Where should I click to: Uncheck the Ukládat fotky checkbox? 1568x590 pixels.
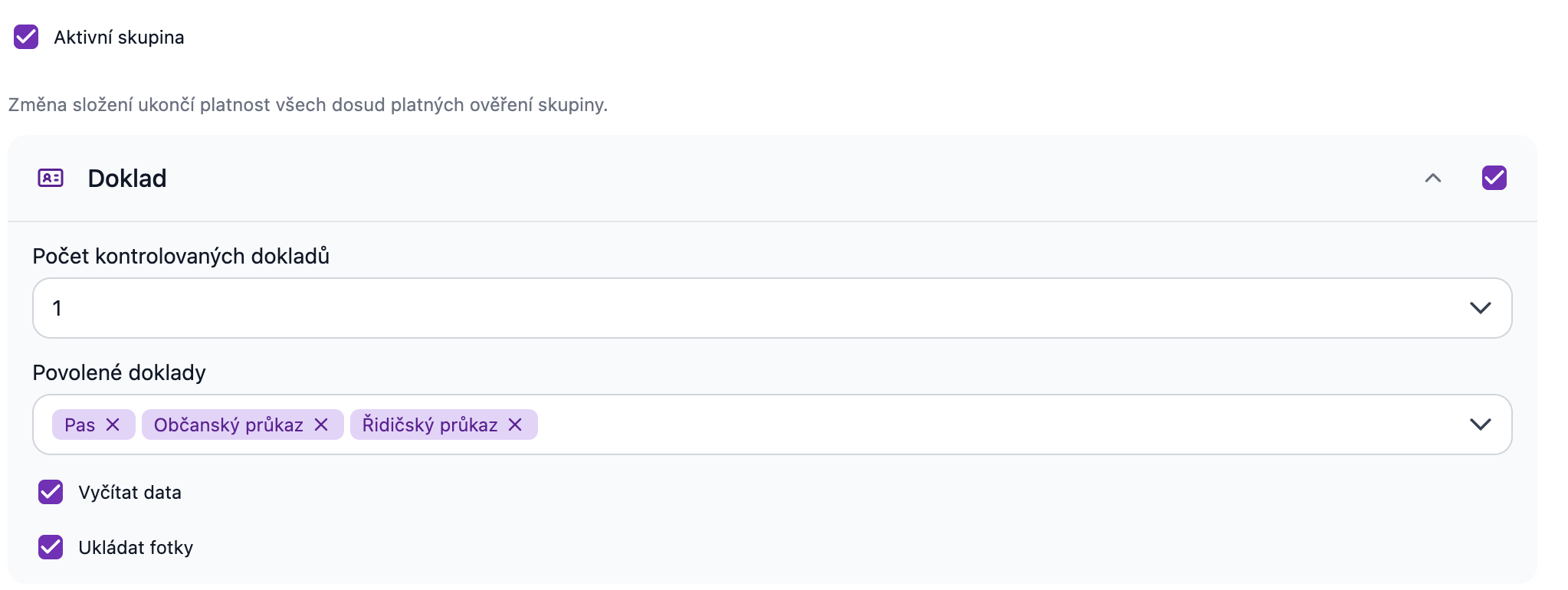click(51, 547)
